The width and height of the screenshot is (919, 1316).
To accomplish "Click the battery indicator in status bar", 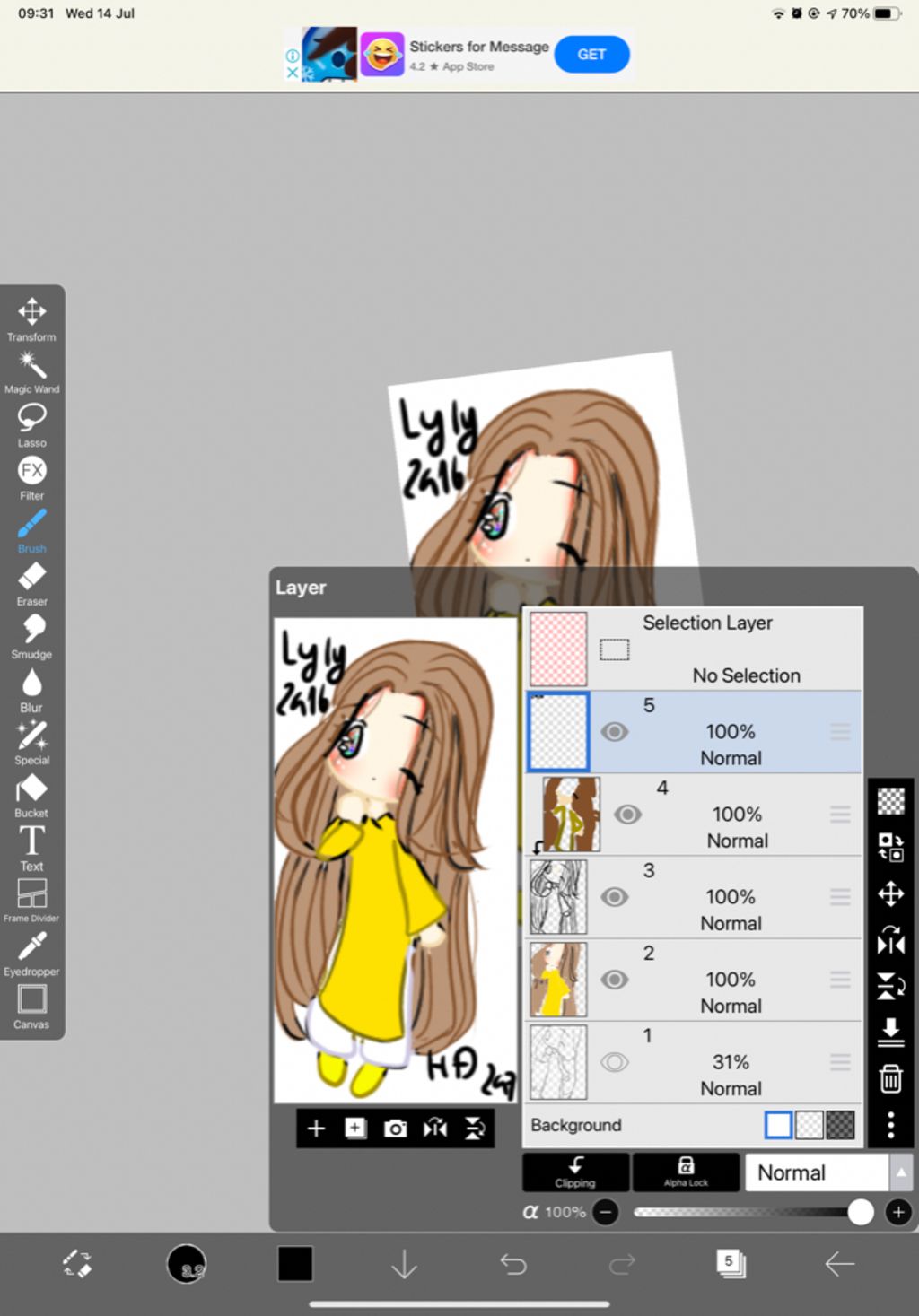I will pos(887,13).
